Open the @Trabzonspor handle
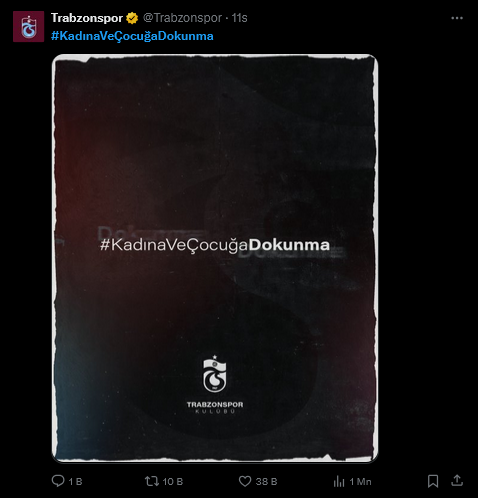Image resolution: width=478 pixels, height=498 pixels. pyautogui.click(x=182, y=18)
